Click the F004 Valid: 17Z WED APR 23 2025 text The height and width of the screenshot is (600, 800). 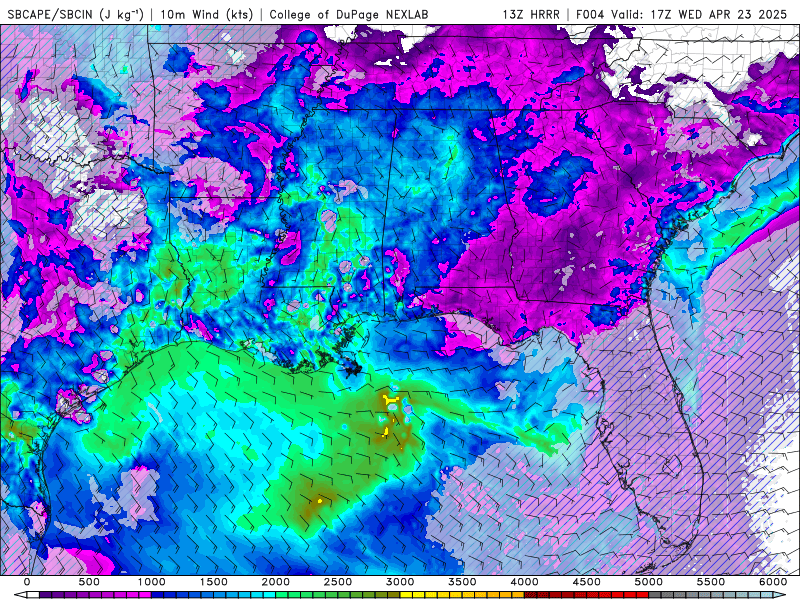(682, 14)
